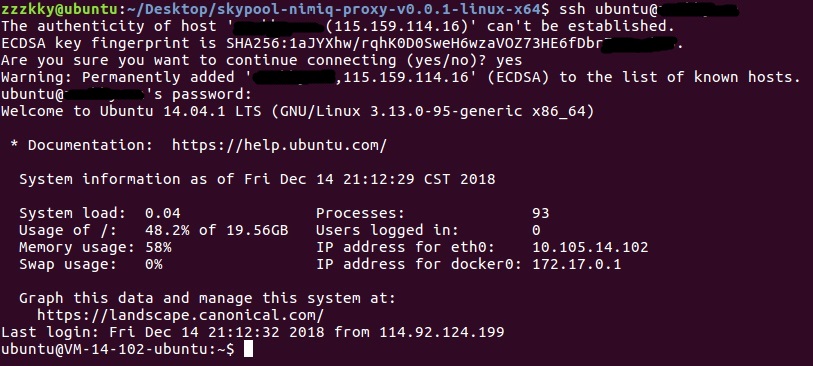Image resolution: width=813 pixels, height=366 pixels.
Task: Click the SHA256 ECDSA key fingerprint text
Action: click(x=452, y=44)
